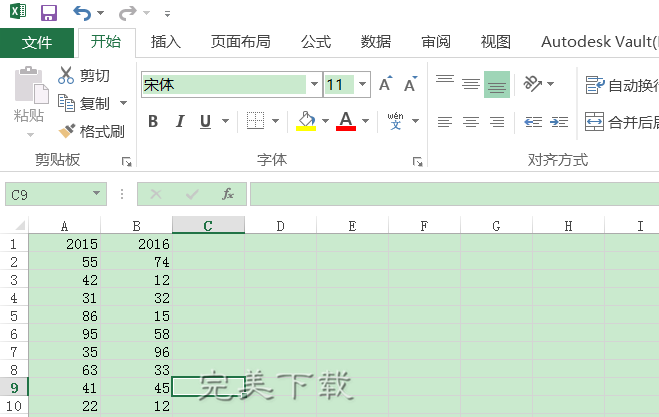Switch to the 数据 tab
The height and width of the screenshot is (417, 659).
pyautogui.click(x=376, y=42)
